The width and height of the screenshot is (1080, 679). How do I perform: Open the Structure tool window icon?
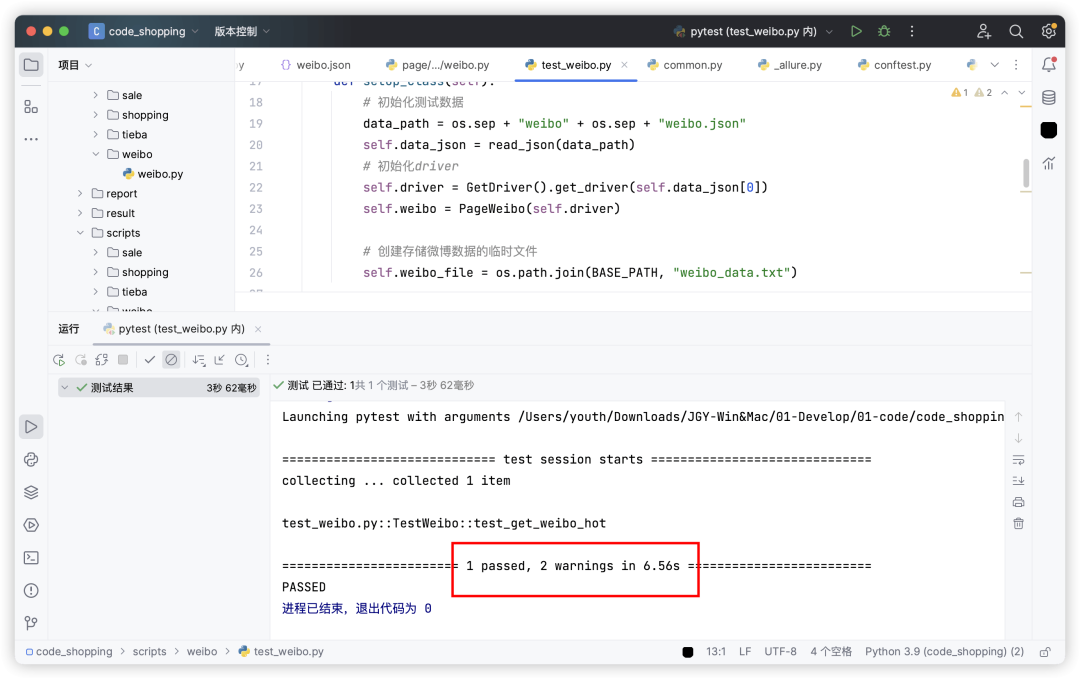(x=31, y=107)
